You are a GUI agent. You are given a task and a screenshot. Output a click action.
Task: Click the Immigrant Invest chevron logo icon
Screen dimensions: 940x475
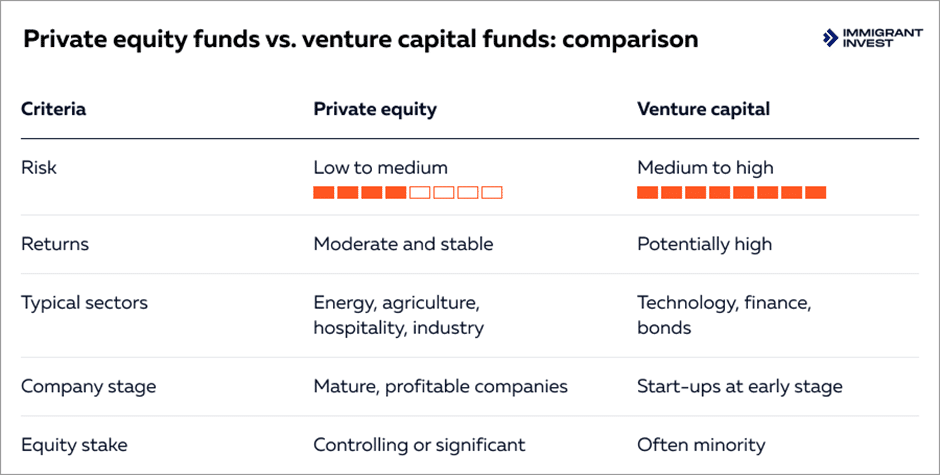tap(829, 39)
